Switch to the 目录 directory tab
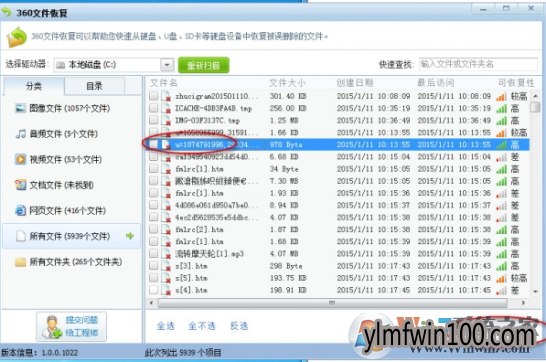Screen dimensions: 546x362 pyautogui.click(x=94, y=86)
